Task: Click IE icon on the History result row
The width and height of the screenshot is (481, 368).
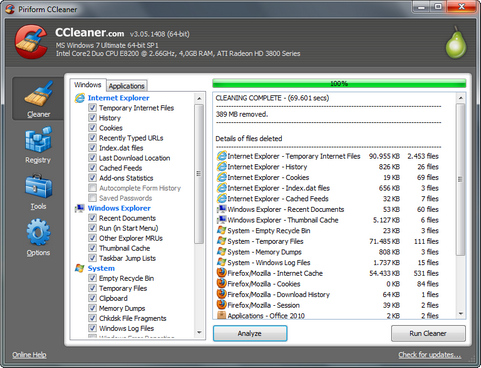Action: pyautogui.click(x=221, y=167)
